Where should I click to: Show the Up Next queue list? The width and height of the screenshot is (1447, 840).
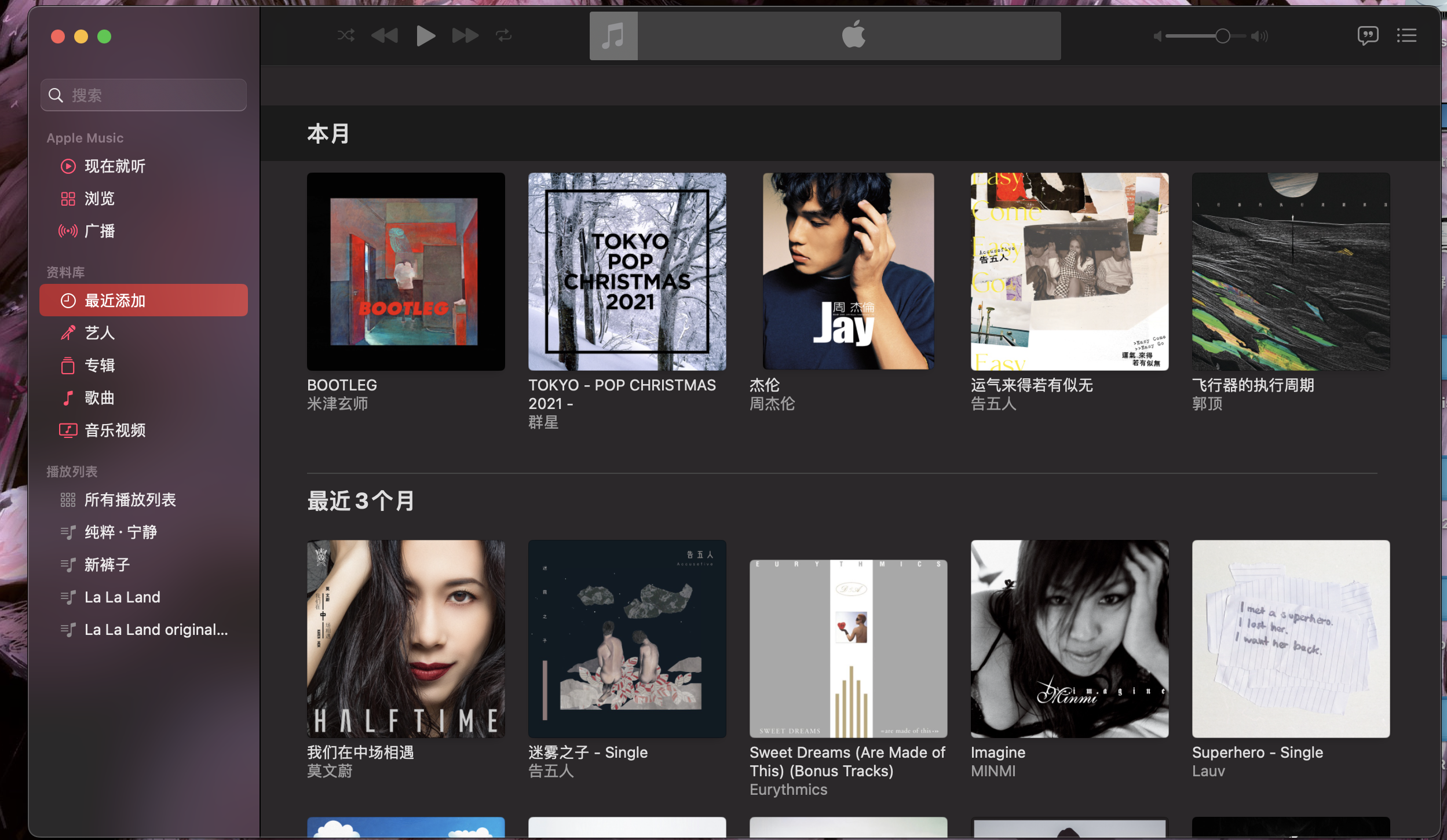[1406, 36]
